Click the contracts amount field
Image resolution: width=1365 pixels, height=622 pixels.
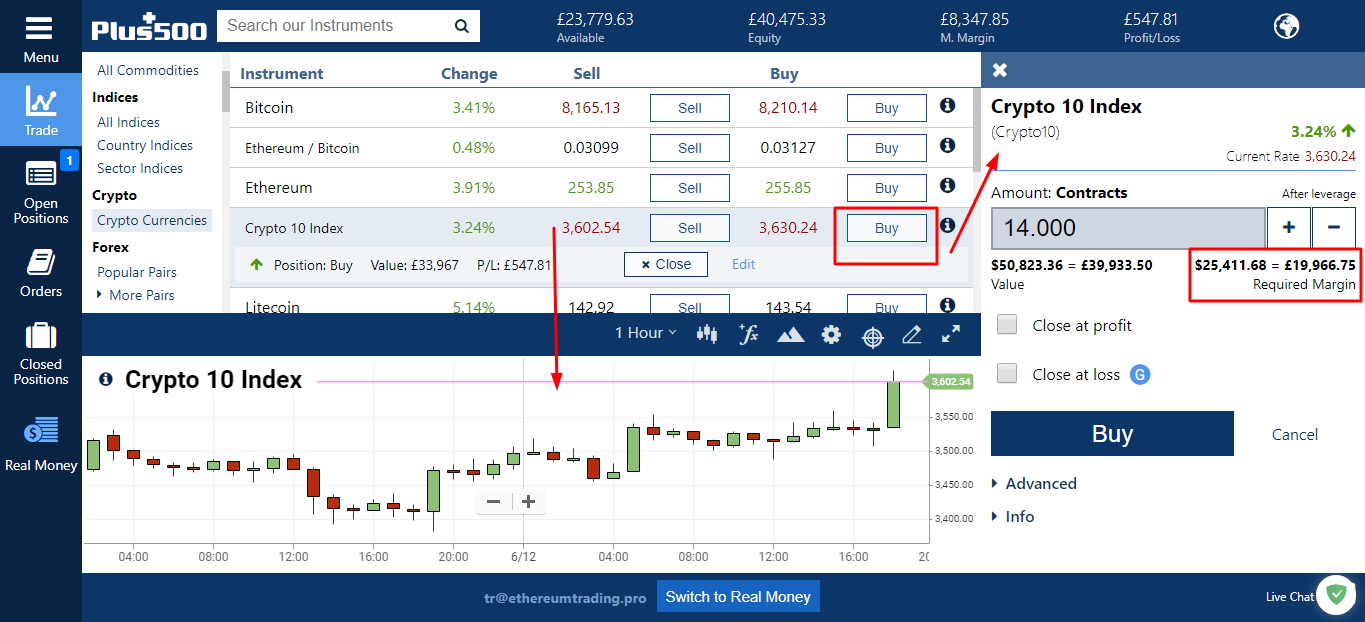(x=1128, y=228)
